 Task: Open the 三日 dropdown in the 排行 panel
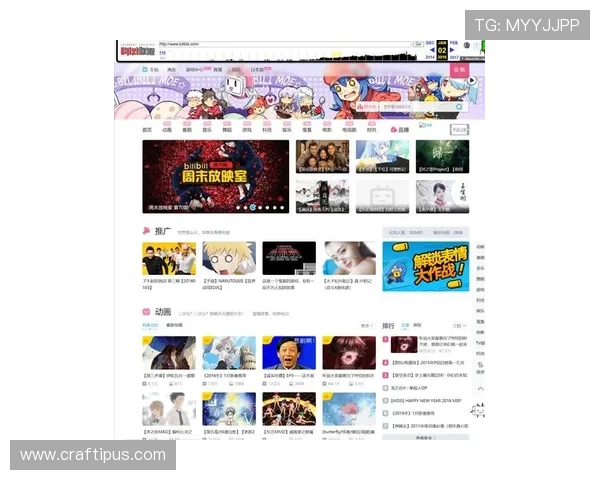point(458,325)
